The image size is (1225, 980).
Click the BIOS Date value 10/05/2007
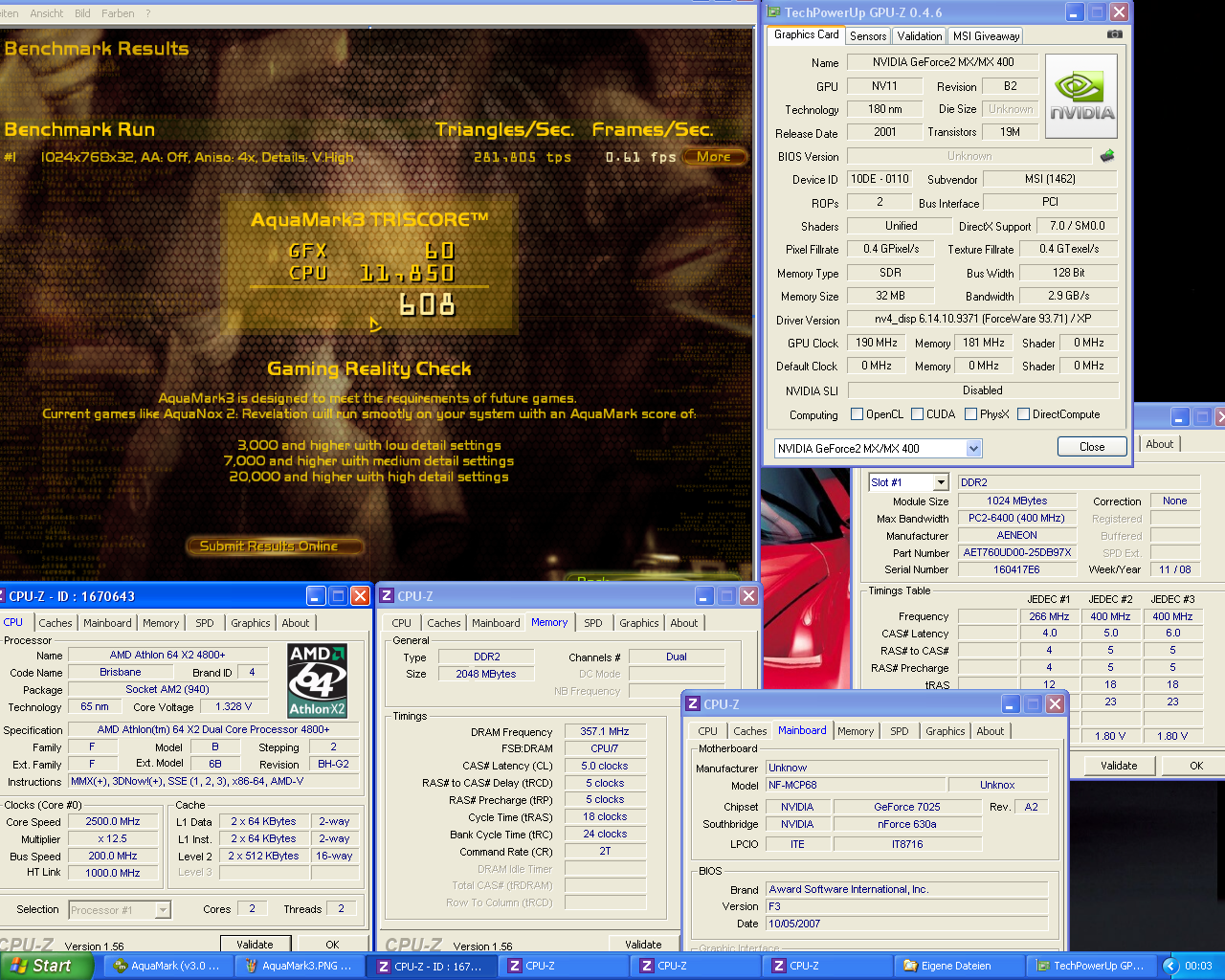(906, 924)
